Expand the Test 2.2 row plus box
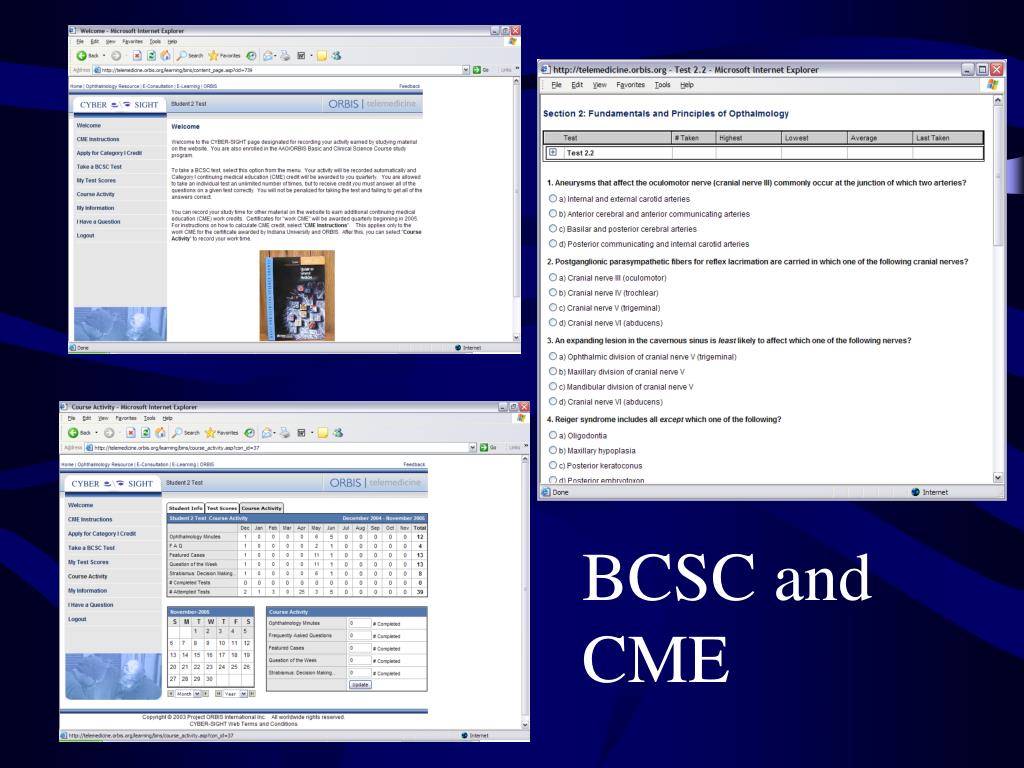The width and height of the screenshot is (1024, 768). point(552,152)
